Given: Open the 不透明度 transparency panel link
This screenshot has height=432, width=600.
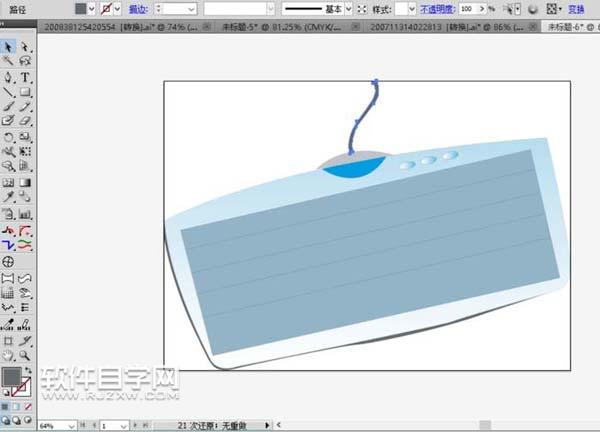Looking at the screenshot, I should pos(438,9).
